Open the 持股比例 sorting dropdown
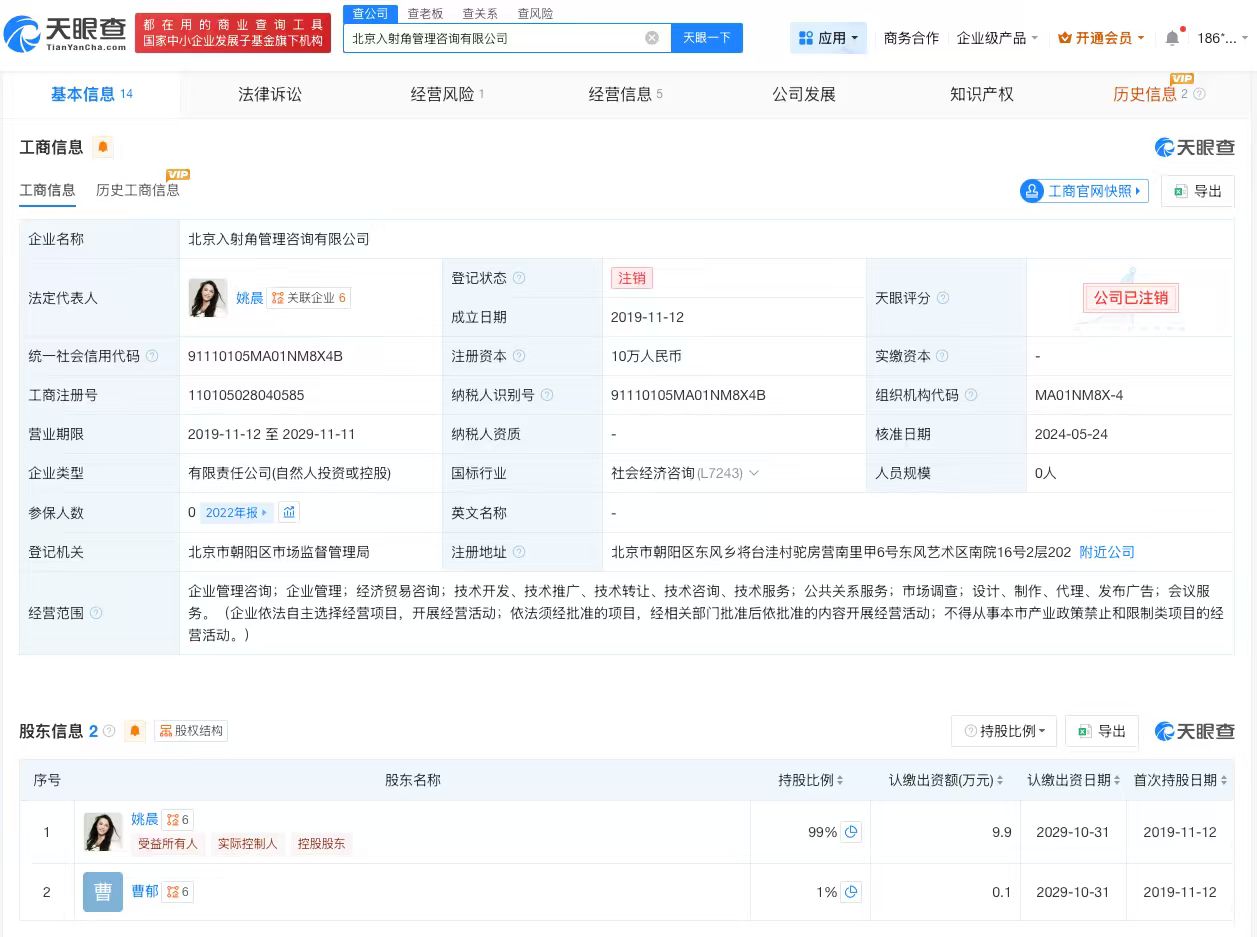This screenshot has width=1257, height=937. tap(1003, 731)
